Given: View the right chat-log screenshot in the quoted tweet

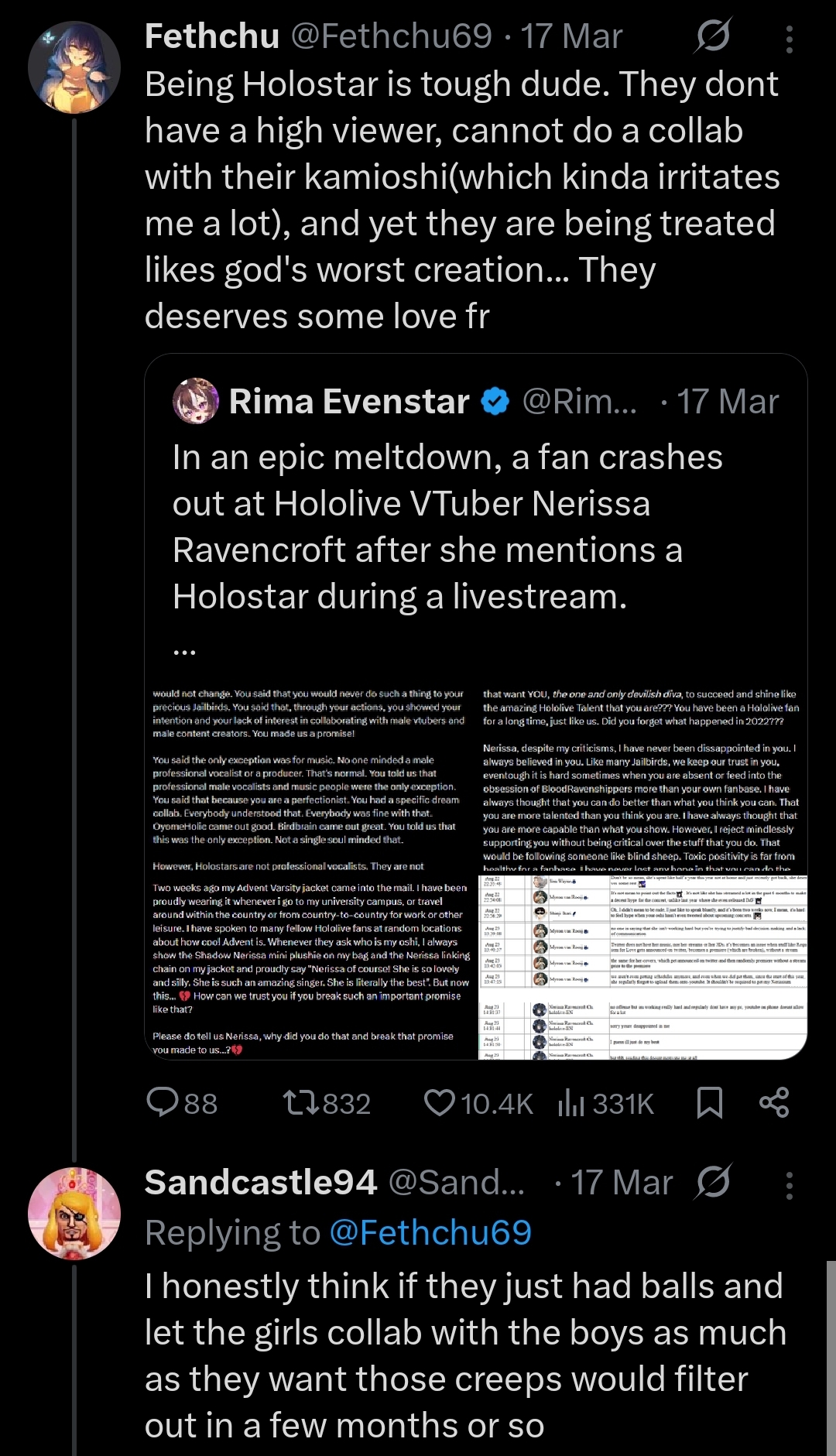Looking at the screenshot, I should 643,967.
